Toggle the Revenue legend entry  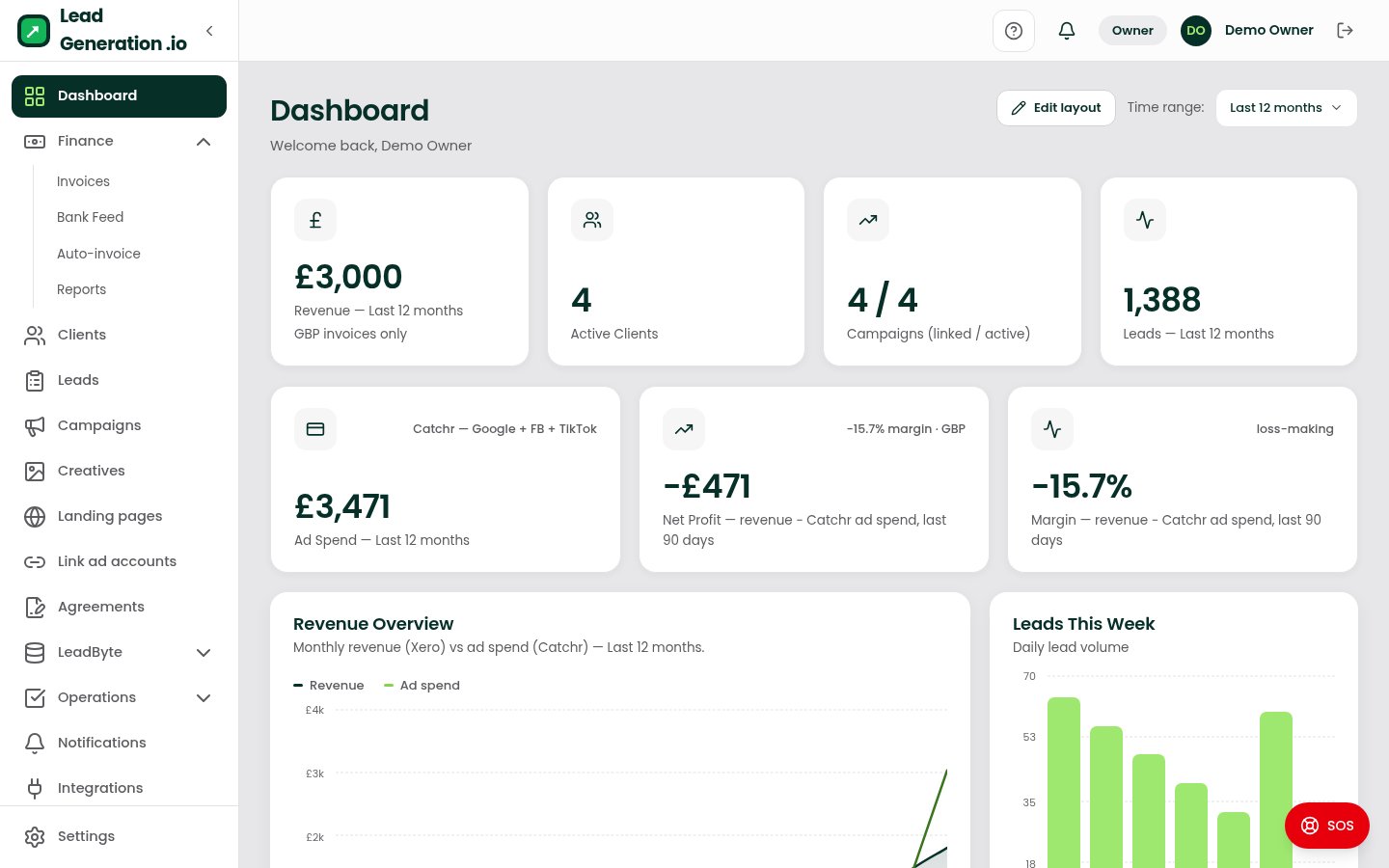(329, 686)
